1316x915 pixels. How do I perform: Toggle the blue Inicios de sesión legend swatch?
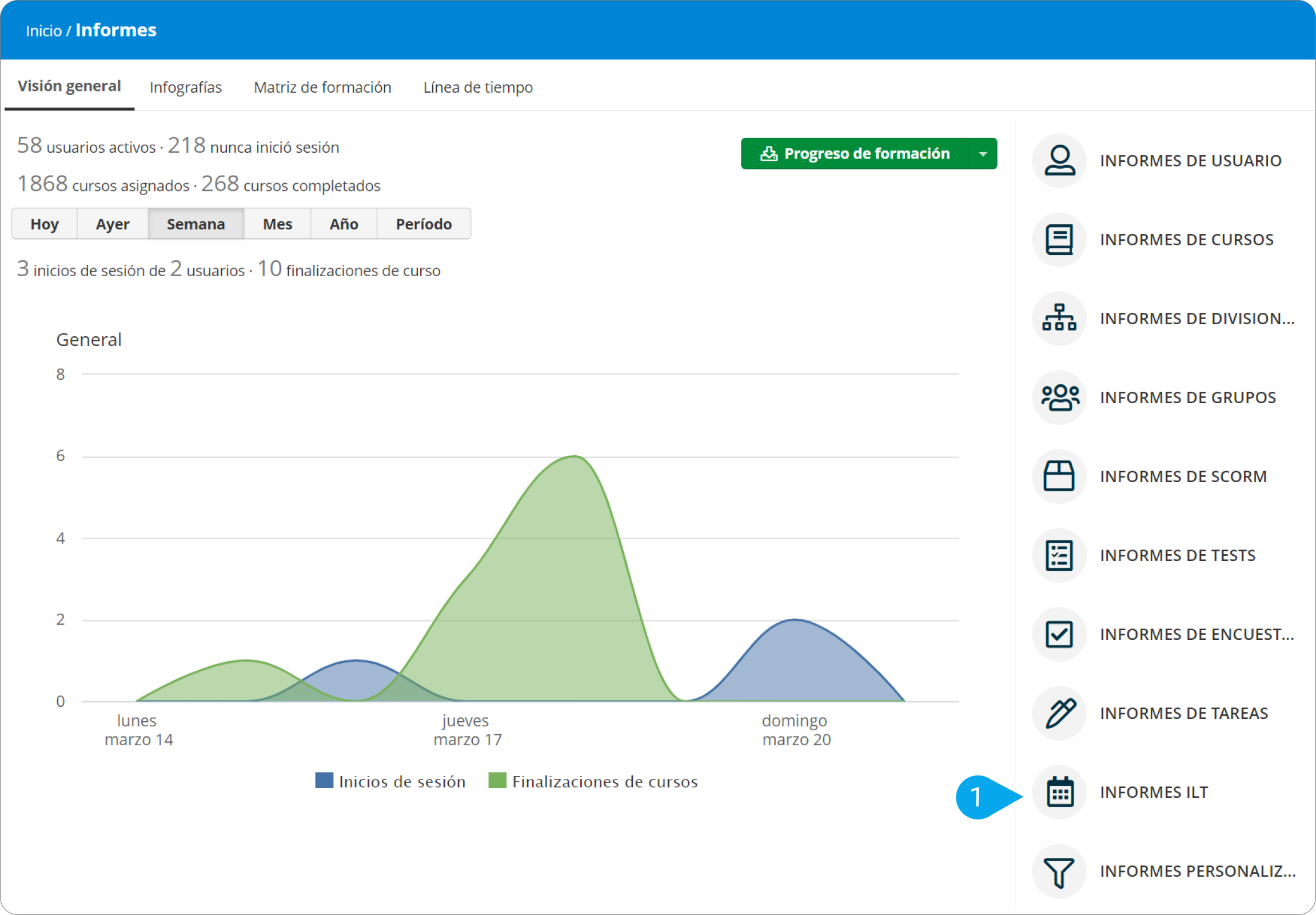[324, 780]
